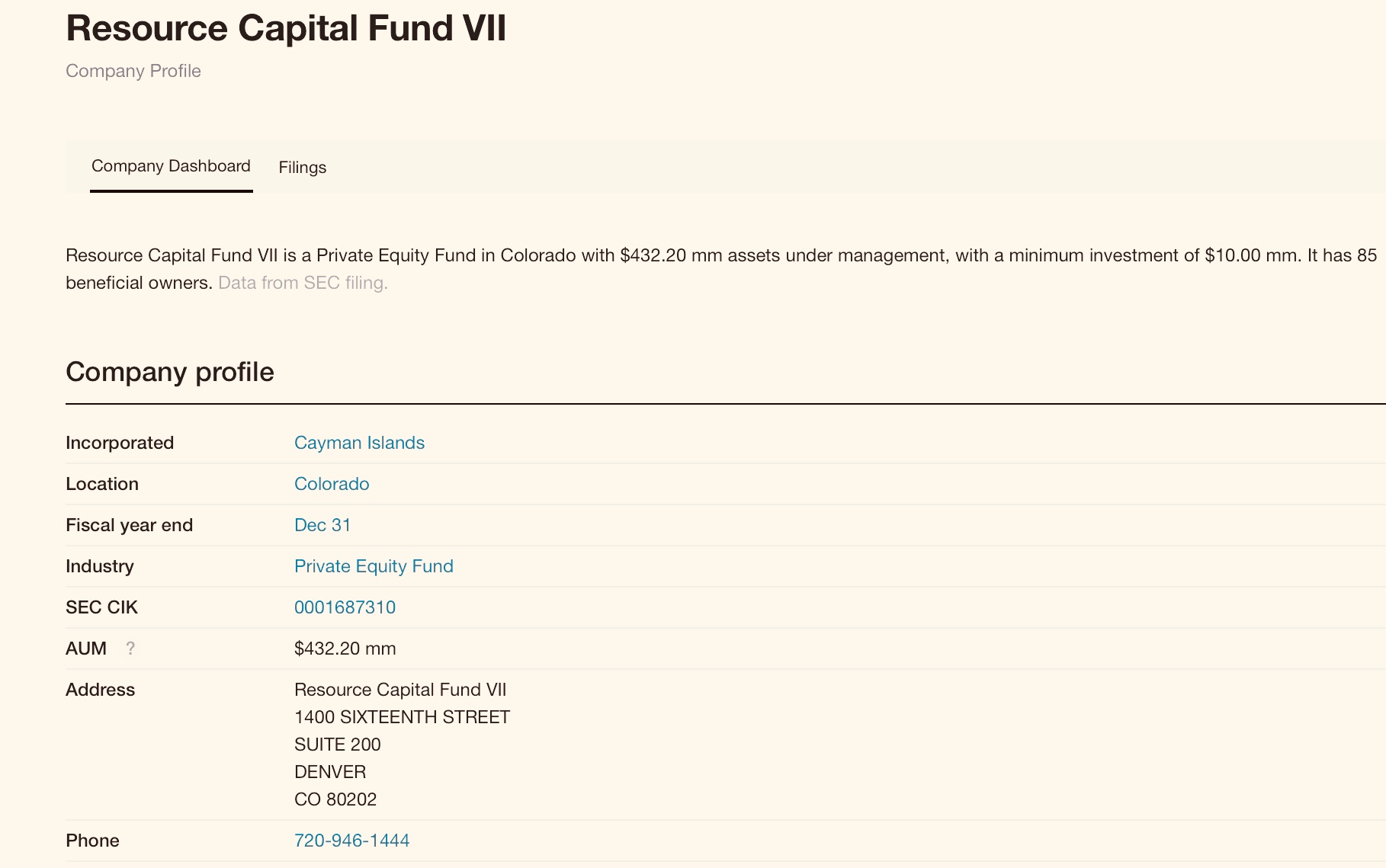The width and height of the screenshot is (1386, 868).
Task: Click the AUM row label
Action: point(86,649)
